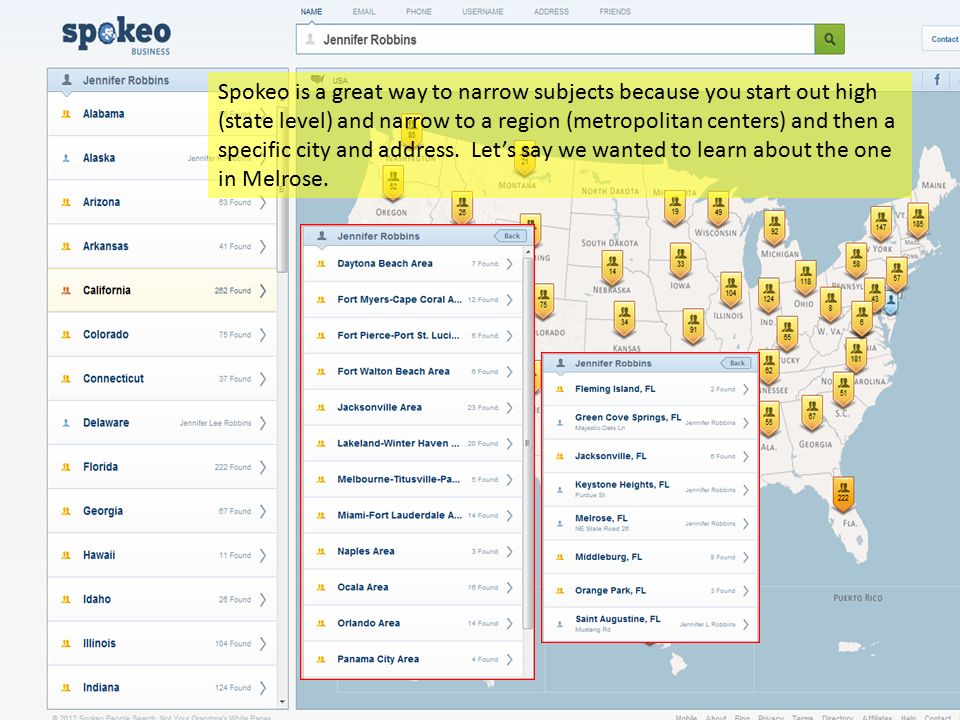Click the map marker labeled 118 on Ohio
Viewport: 960px width, 720px height.
point(805,277)
